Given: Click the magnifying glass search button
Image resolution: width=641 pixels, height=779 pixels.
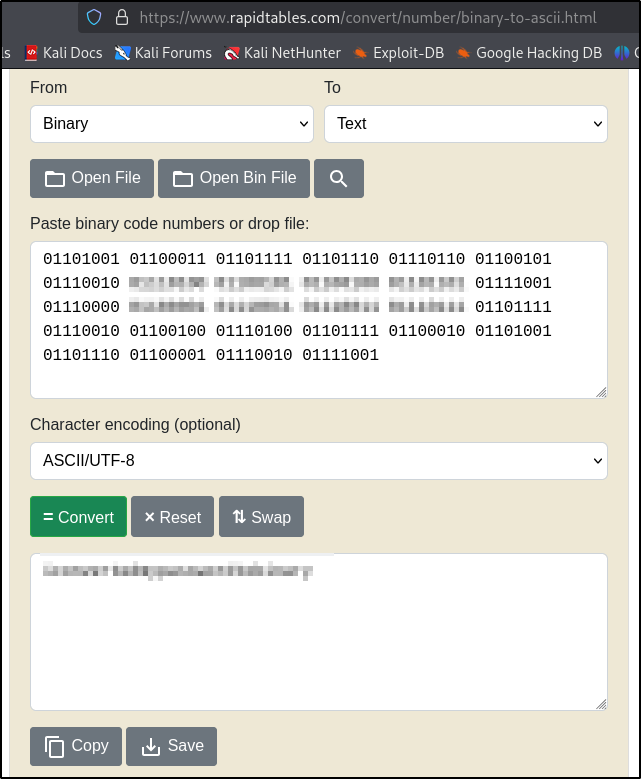Looking at the screenshot, I should point(338,178).
